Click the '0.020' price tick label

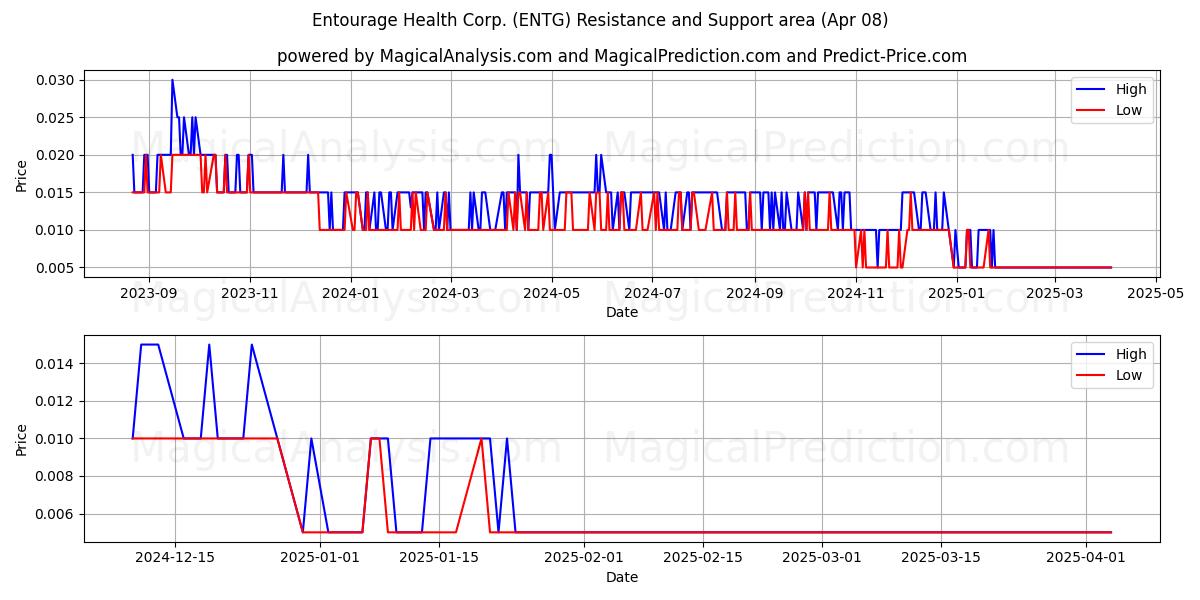pyautogui.click(x=57, y=155)
